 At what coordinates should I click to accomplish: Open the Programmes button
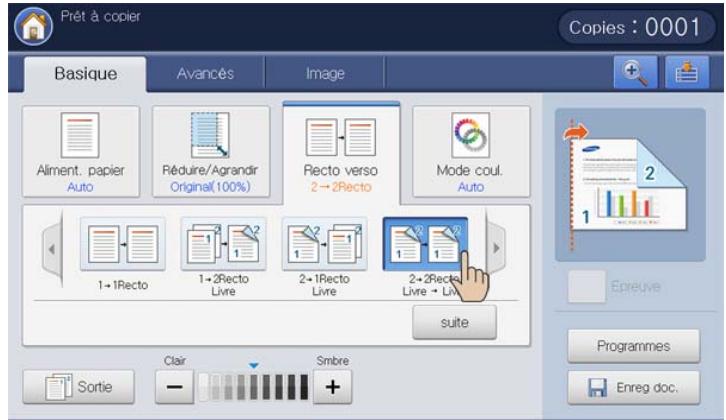(x=633, y=347)
